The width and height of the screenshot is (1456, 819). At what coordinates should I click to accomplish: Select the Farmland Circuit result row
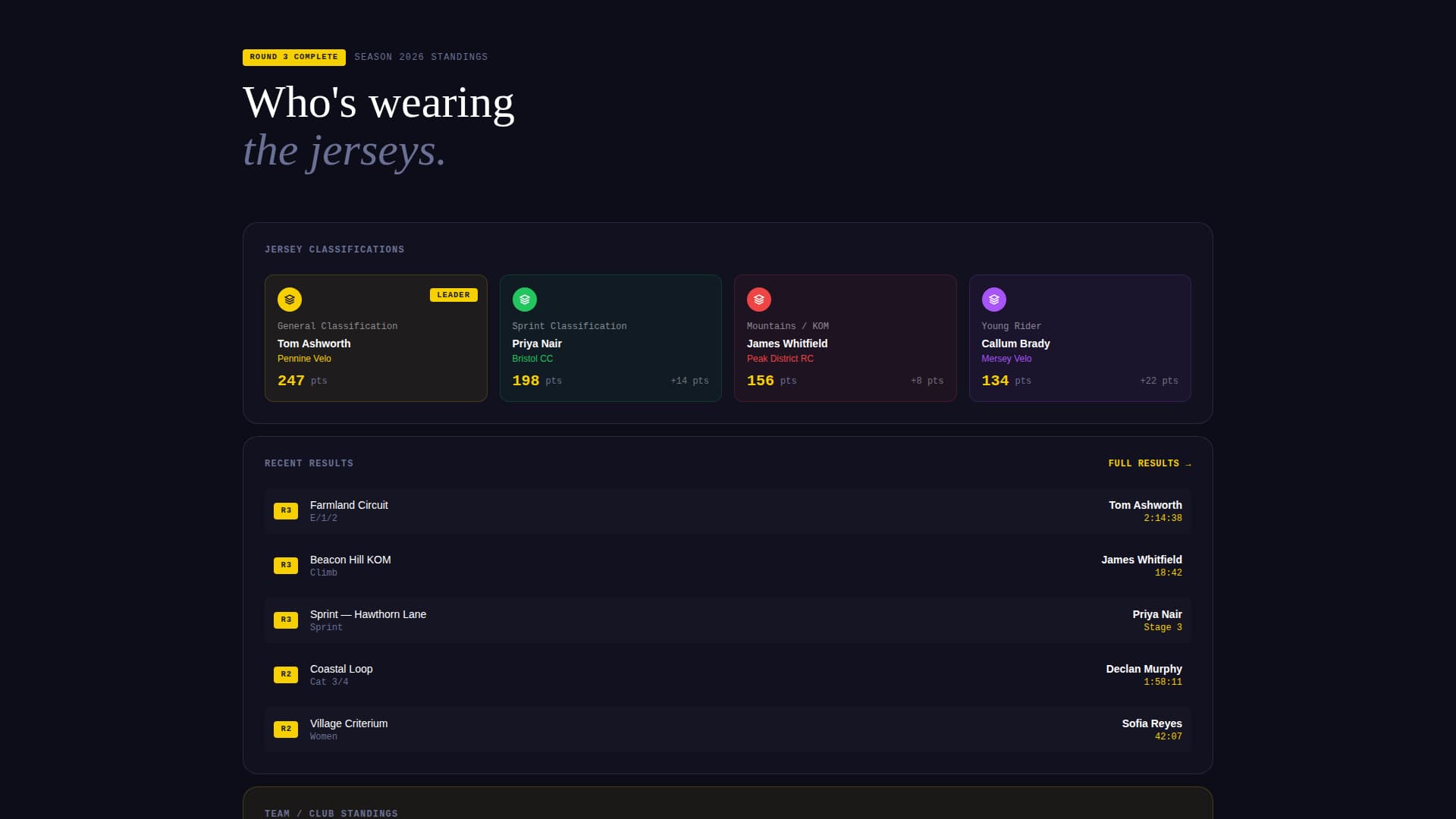[x=728, y=511]
